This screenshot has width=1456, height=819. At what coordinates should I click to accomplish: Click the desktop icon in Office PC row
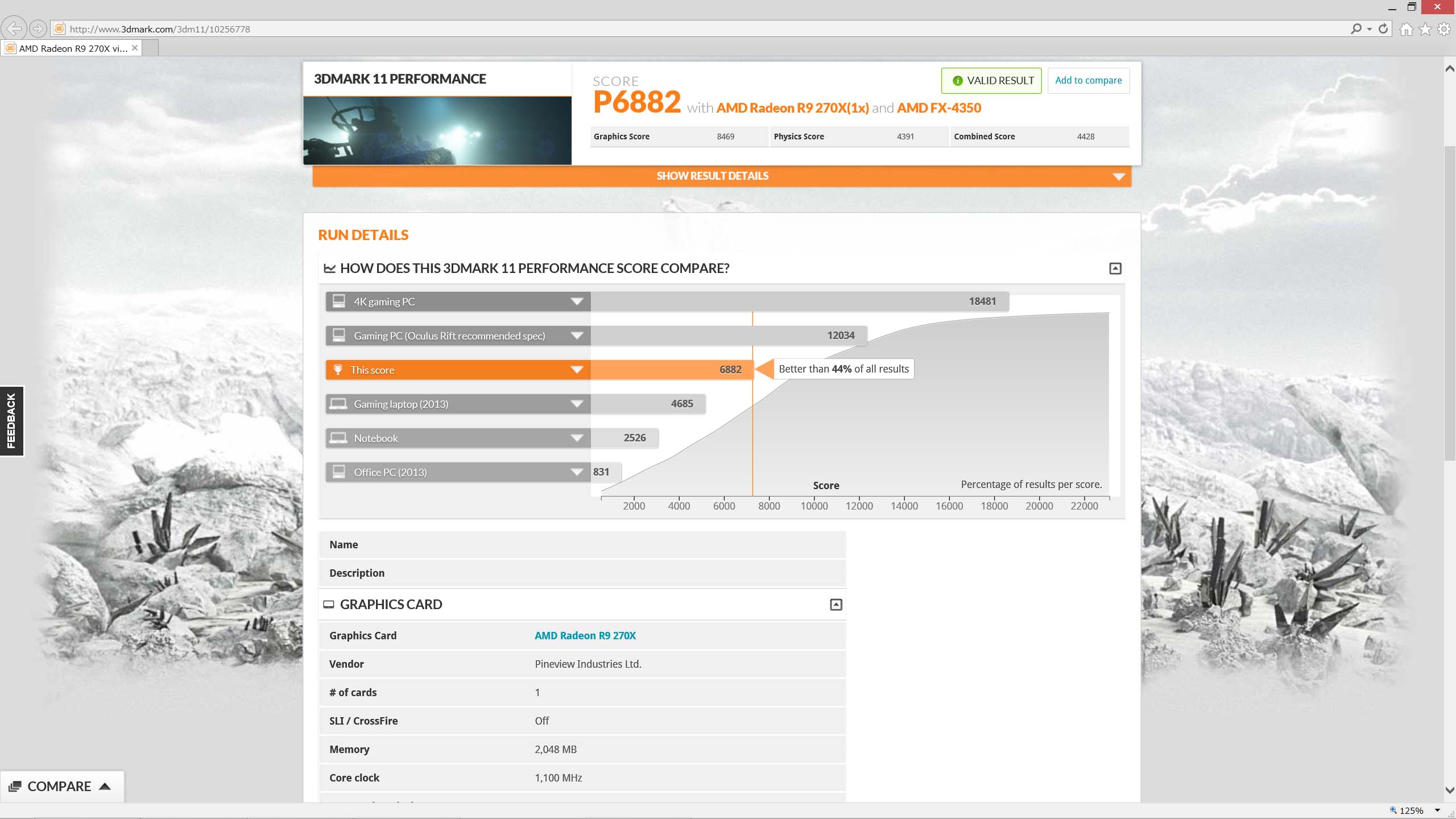tap(339, 471)
